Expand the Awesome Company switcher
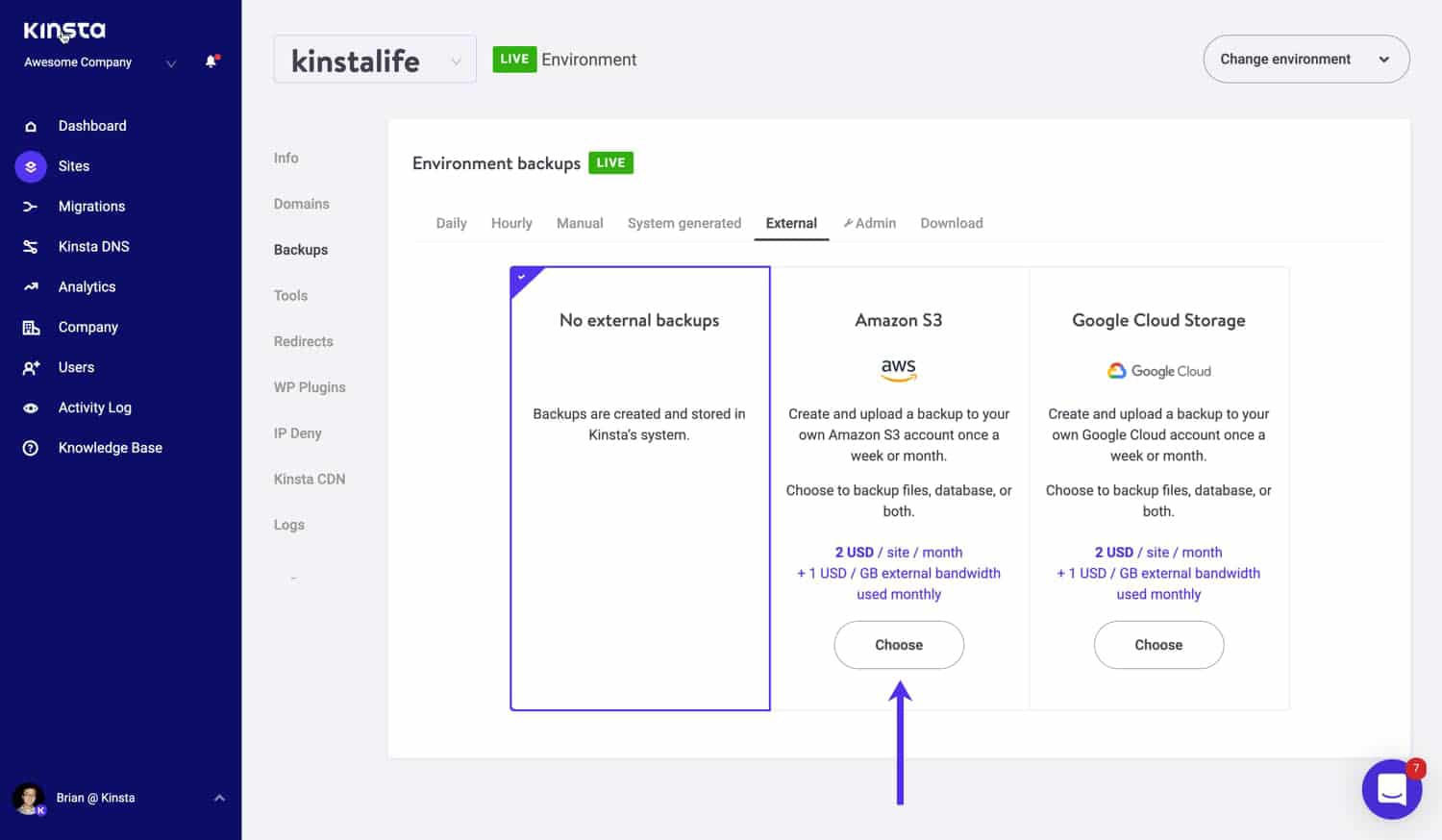 (x=170, y=63)
